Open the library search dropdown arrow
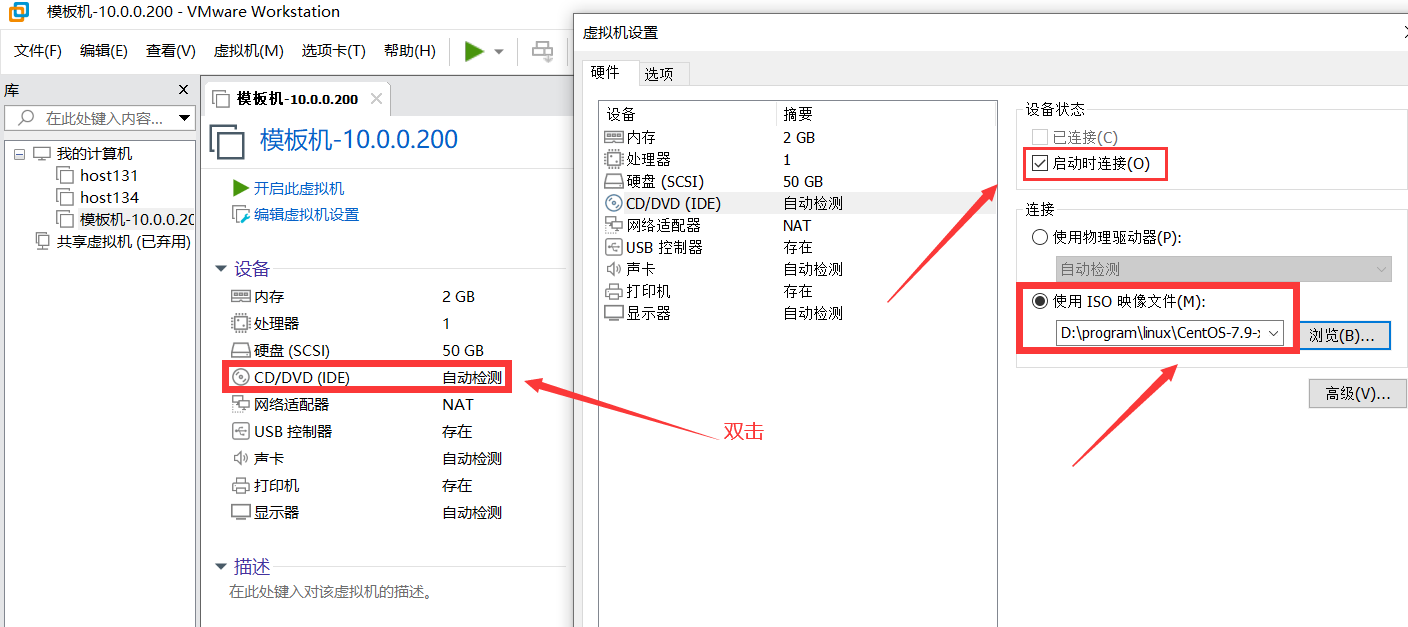The image size is (1408, 627). (x=184, y=118)
